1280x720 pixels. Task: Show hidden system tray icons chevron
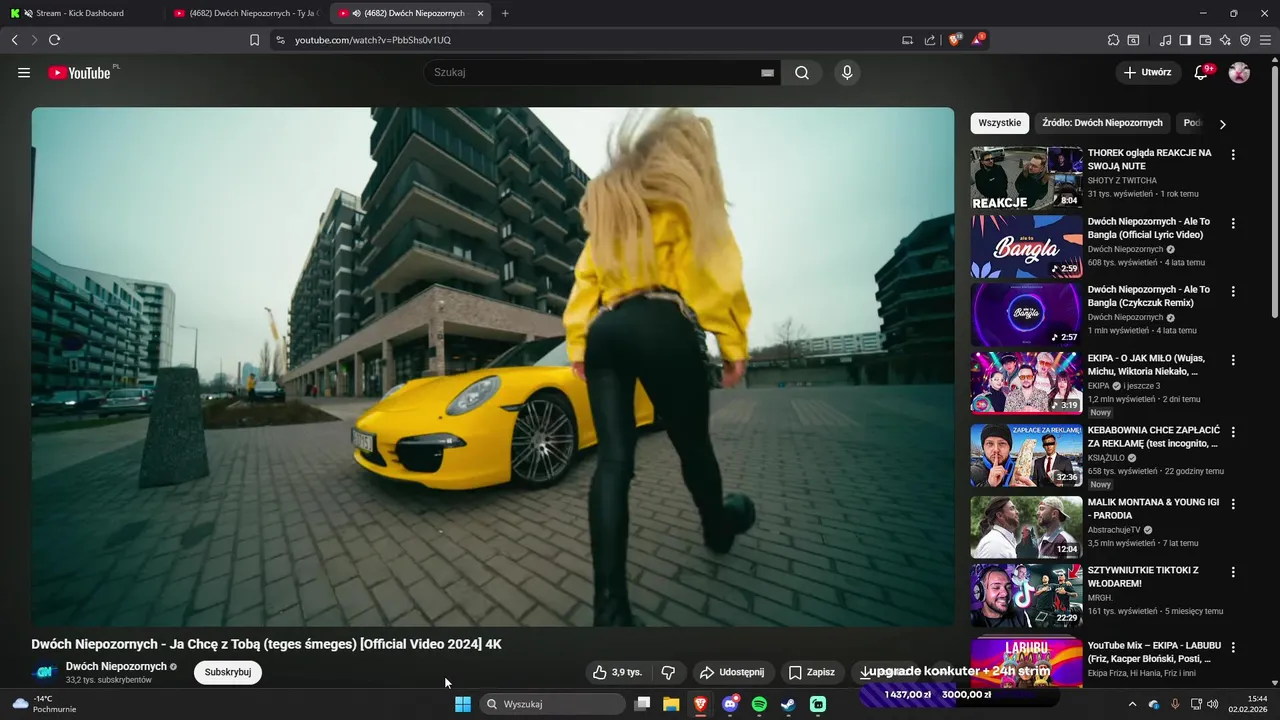1132,704
